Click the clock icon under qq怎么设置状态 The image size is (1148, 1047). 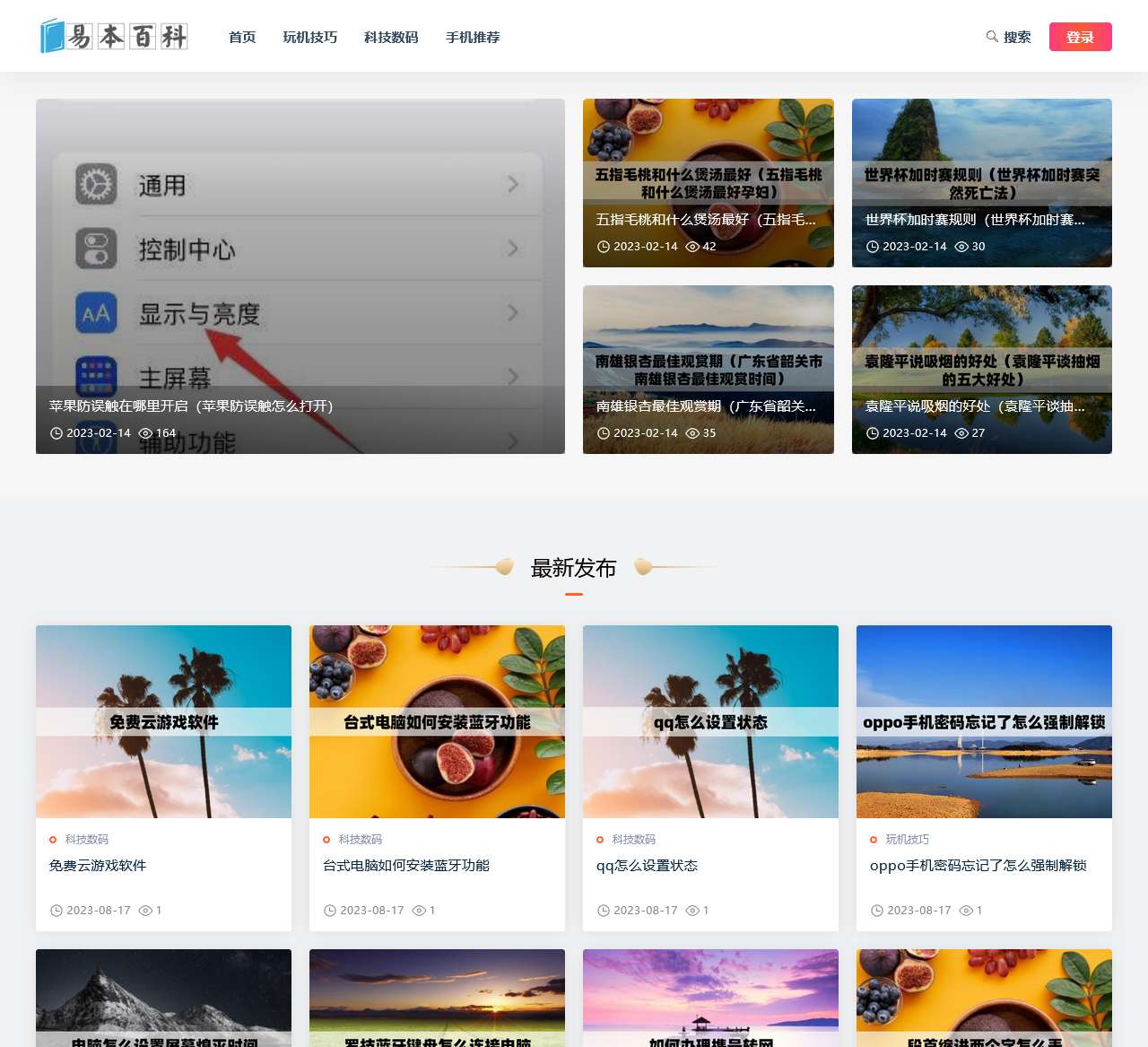pos(604,911)
